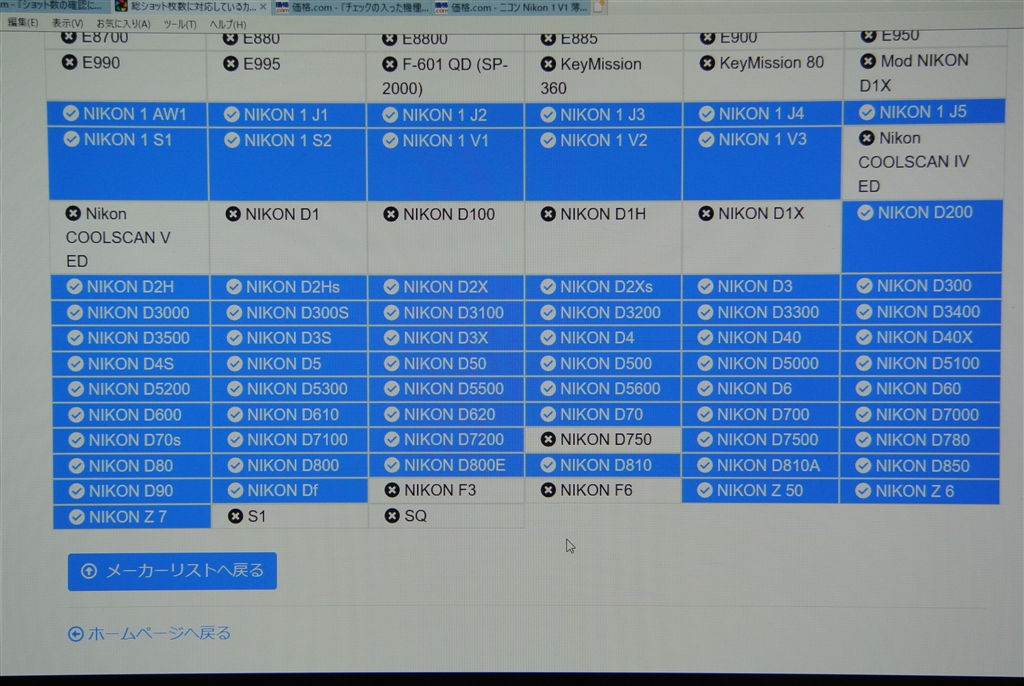Switch to the 価格.com チェックの入った機種 tab
The width and height of the screenshot is (1024, 686).
pos(351,7)
